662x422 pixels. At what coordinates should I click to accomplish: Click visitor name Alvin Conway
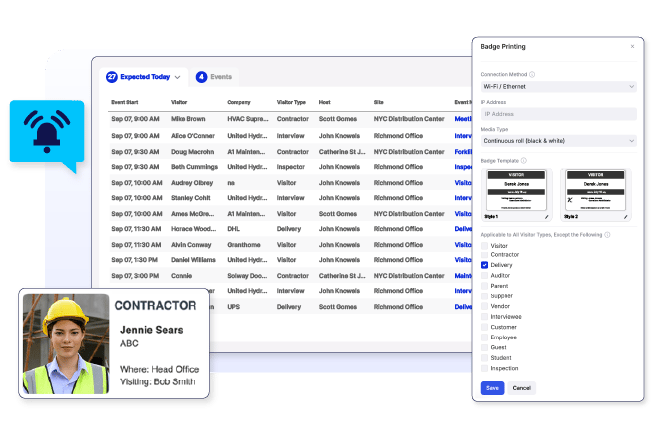[191, 245]
